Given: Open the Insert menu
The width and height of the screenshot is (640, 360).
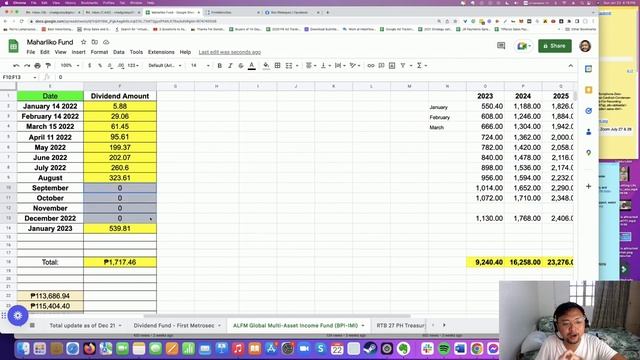Looking at the screenshot, I should [x=78, y=52].
